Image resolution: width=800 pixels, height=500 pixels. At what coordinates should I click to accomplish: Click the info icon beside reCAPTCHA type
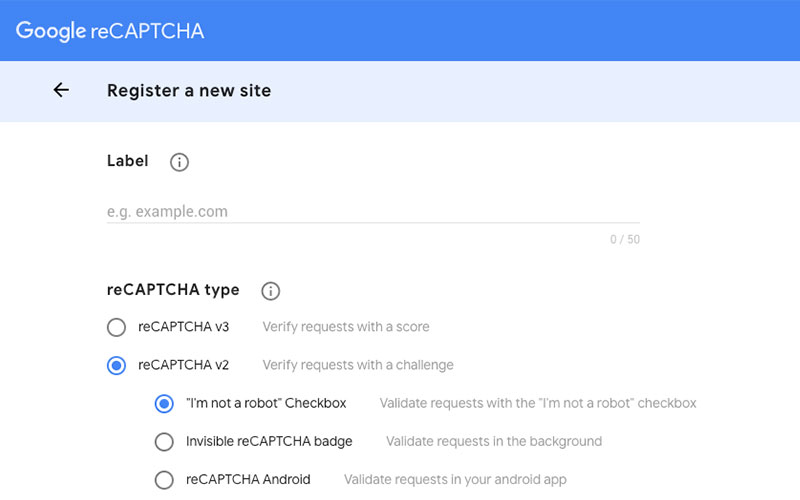tap(270, 291)
